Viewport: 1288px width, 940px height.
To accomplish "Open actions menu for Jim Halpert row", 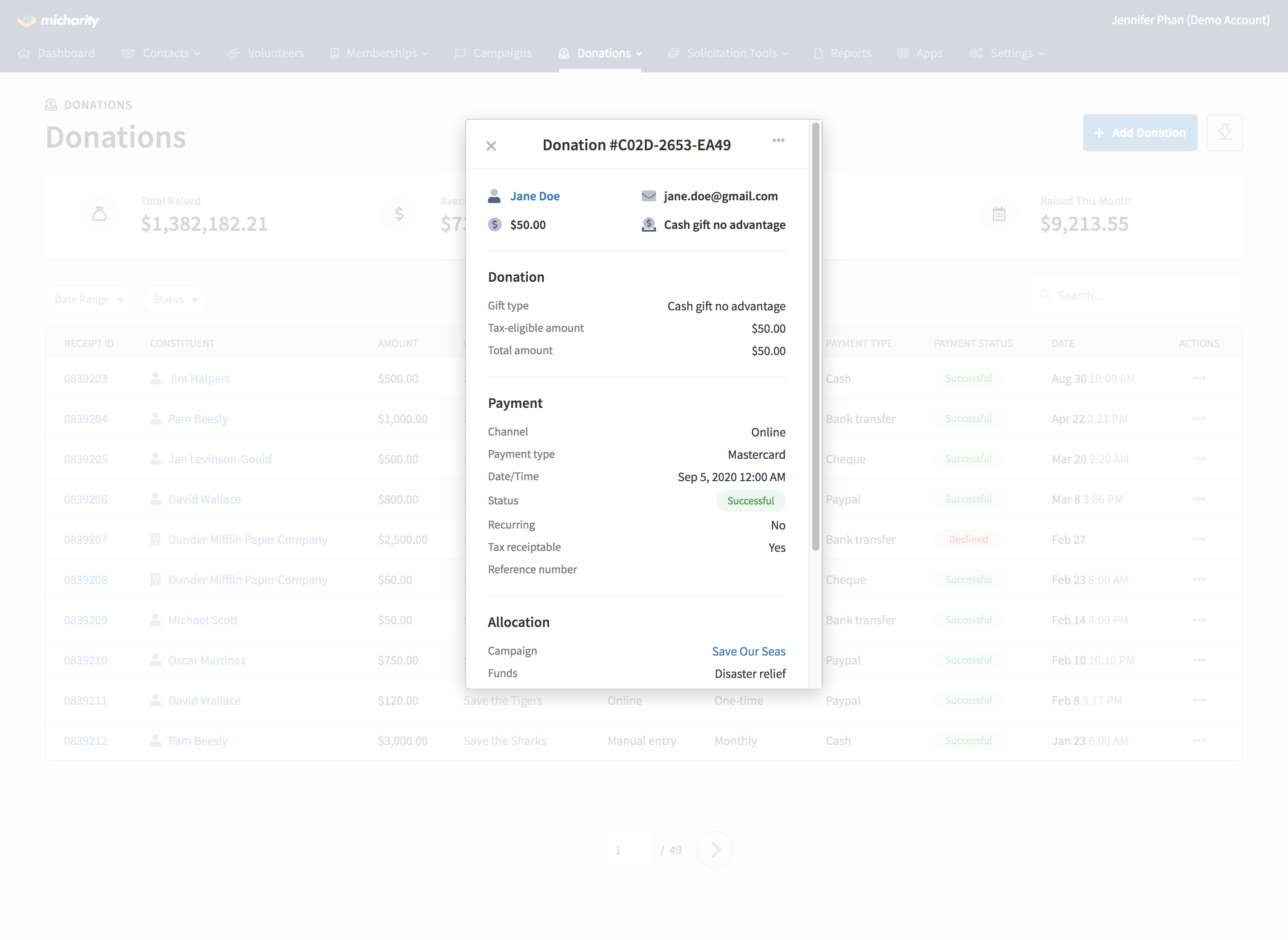I will [x=1199, y=378].
